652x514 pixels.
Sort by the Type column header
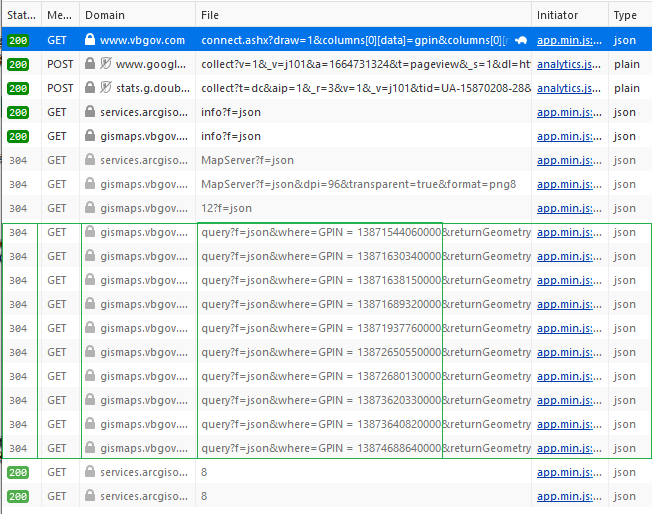625,15
